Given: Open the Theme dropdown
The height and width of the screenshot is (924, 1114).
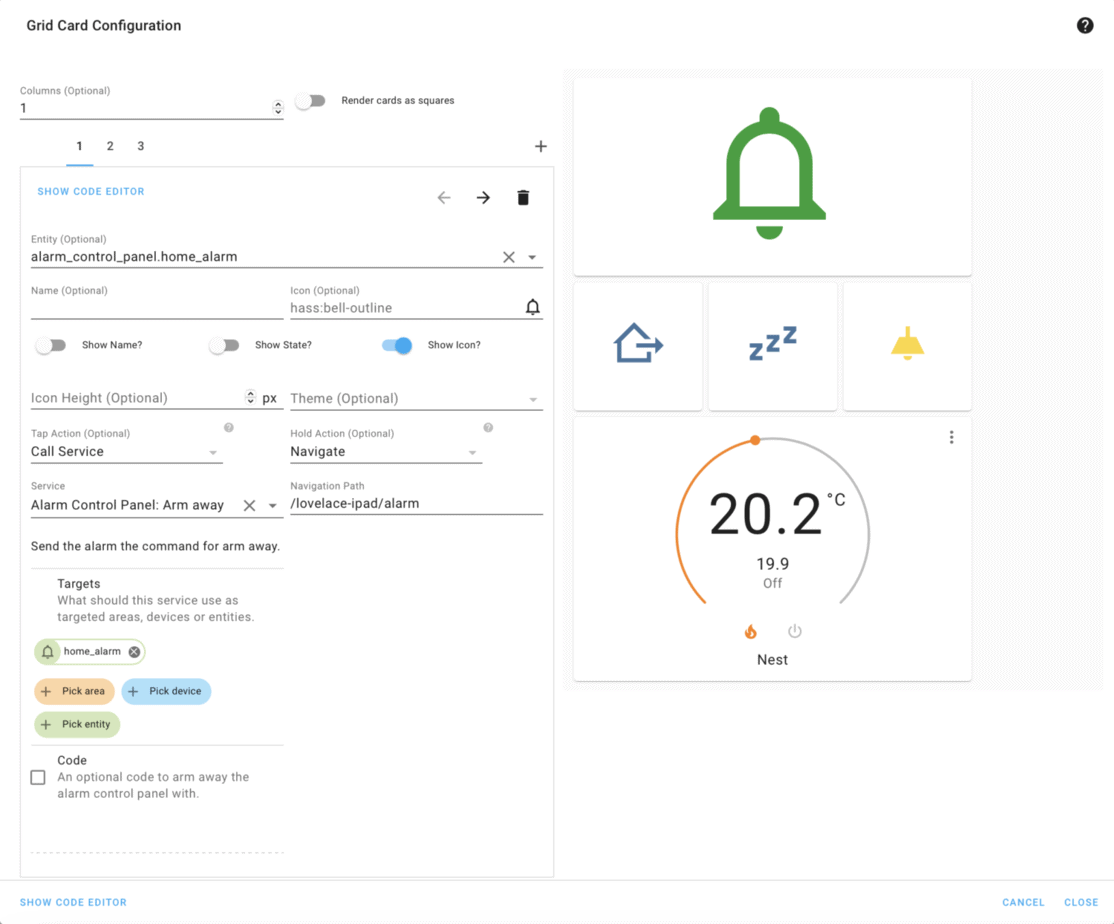Looking at the screenshot, I should (416, 398).
